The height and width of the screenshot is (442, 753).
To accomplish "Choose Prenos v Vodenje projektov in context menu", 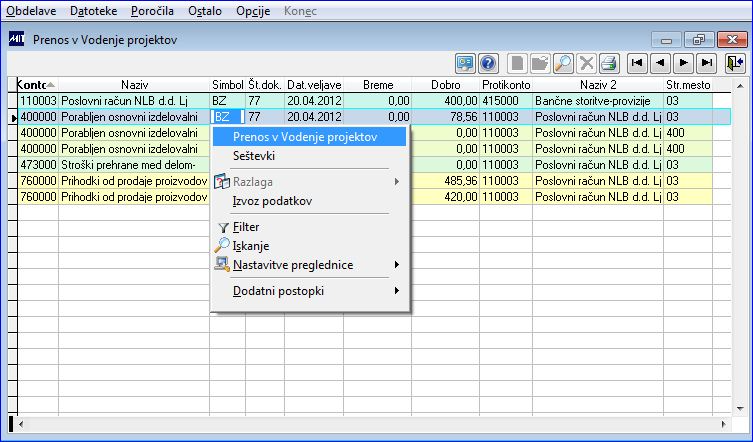I will 309,137.
